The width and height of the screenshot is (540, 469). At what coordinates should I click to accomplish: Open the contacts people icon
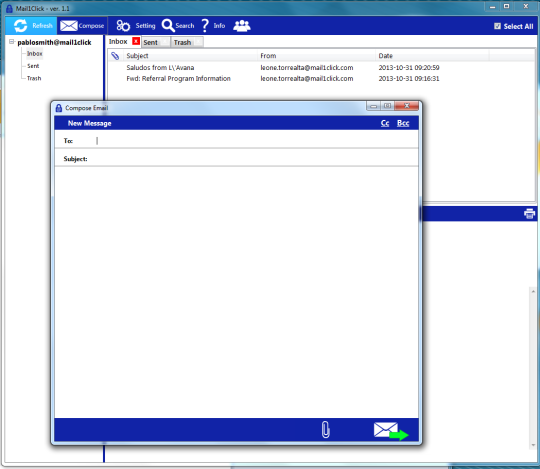(242, 26)
